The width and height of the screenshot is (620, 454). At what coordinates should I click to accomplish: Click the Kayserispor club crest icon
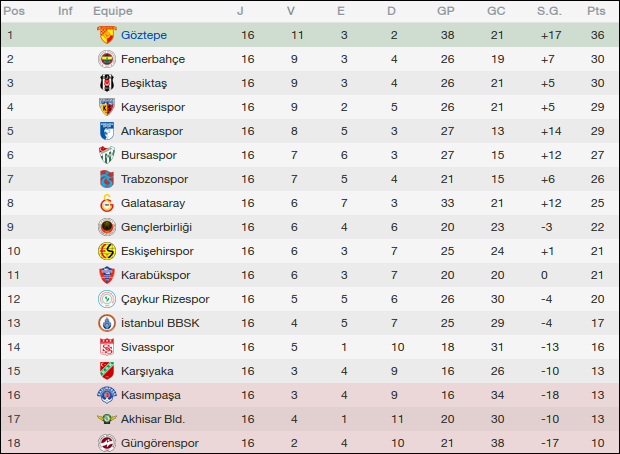pos(107,107)
